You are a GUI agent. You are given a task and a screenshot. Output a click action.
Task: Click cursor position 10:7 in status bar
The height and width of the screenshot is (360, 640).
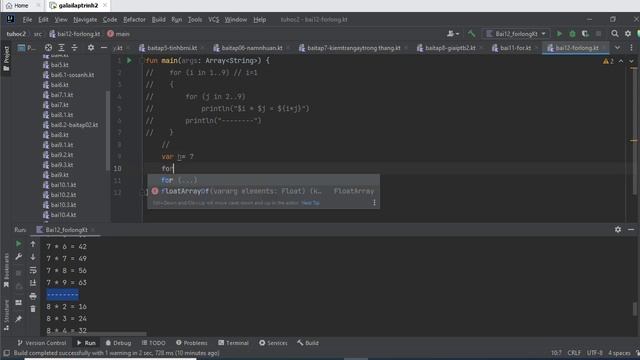[556, 353]
